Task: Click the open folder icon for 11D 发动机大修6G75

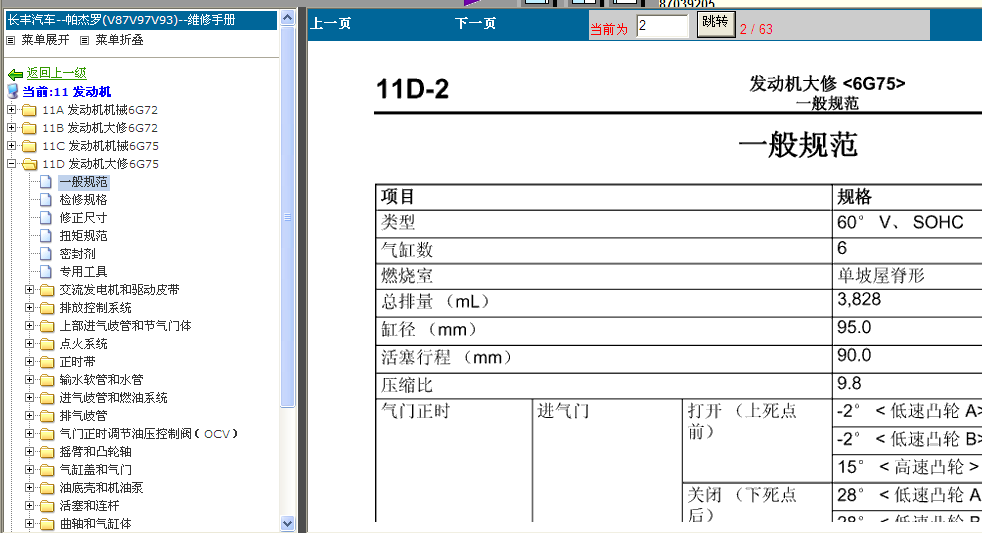Action: [29, 164]
